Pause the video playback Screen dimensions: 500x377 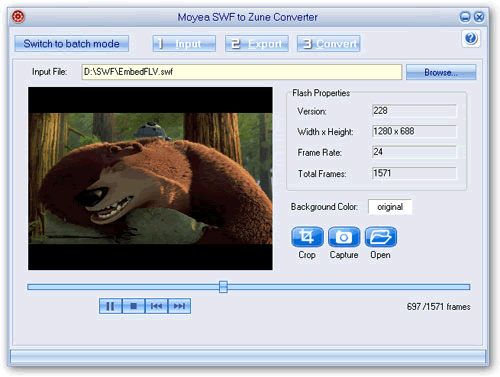tap(110, 306)
